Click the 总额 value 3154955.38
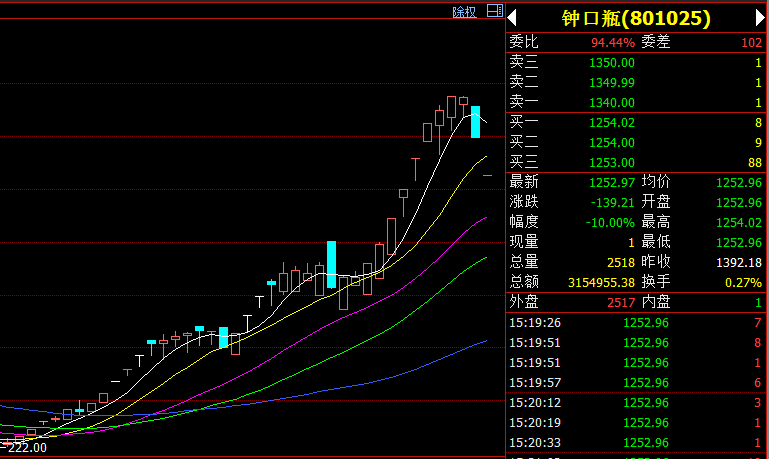The width and height of the screenshot is (769, 459). point(601,283)
